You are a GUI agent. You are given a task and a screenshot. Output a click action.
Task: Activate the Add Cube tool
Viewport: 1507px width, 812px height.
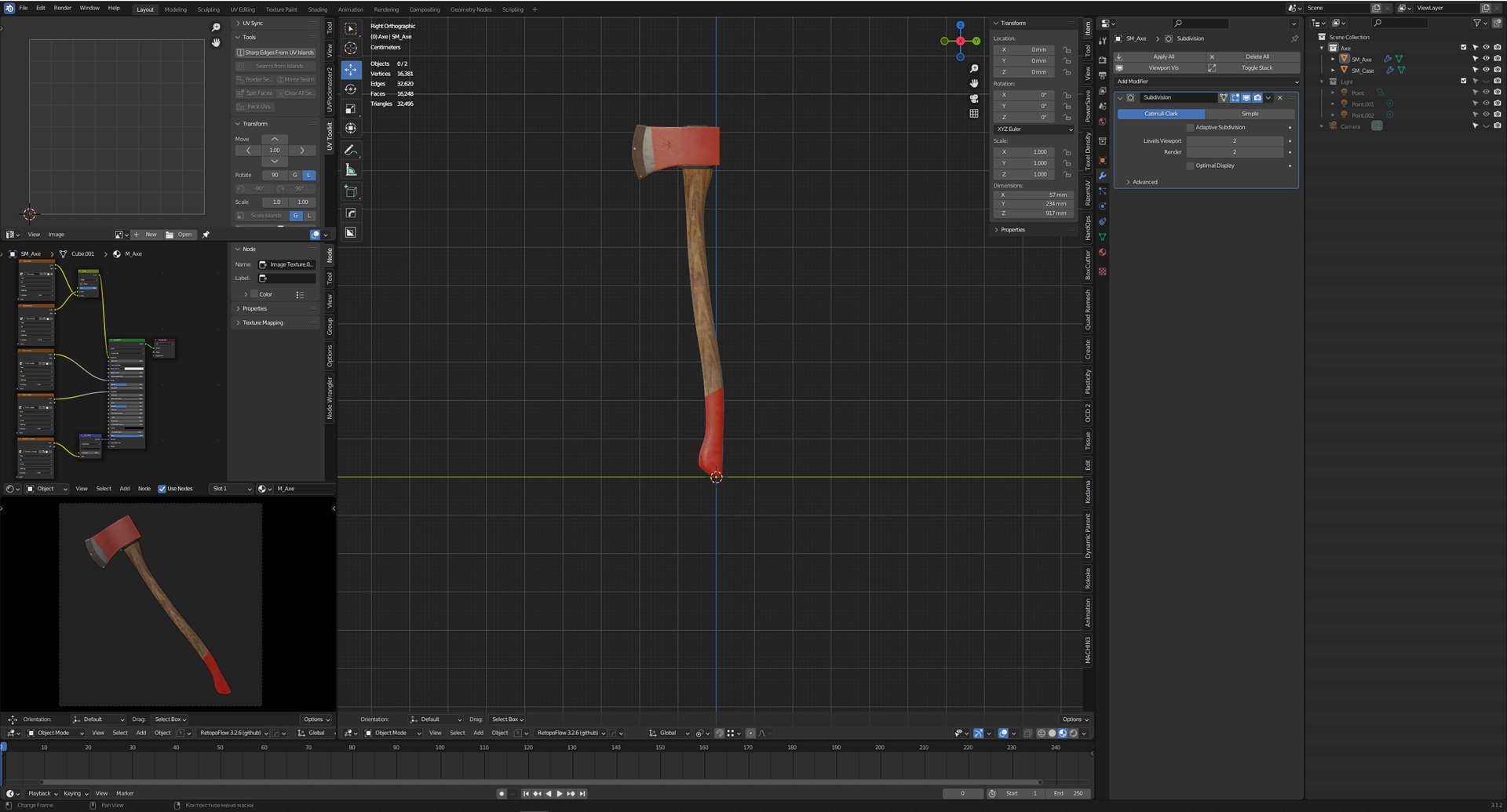[x=351, y=191]
